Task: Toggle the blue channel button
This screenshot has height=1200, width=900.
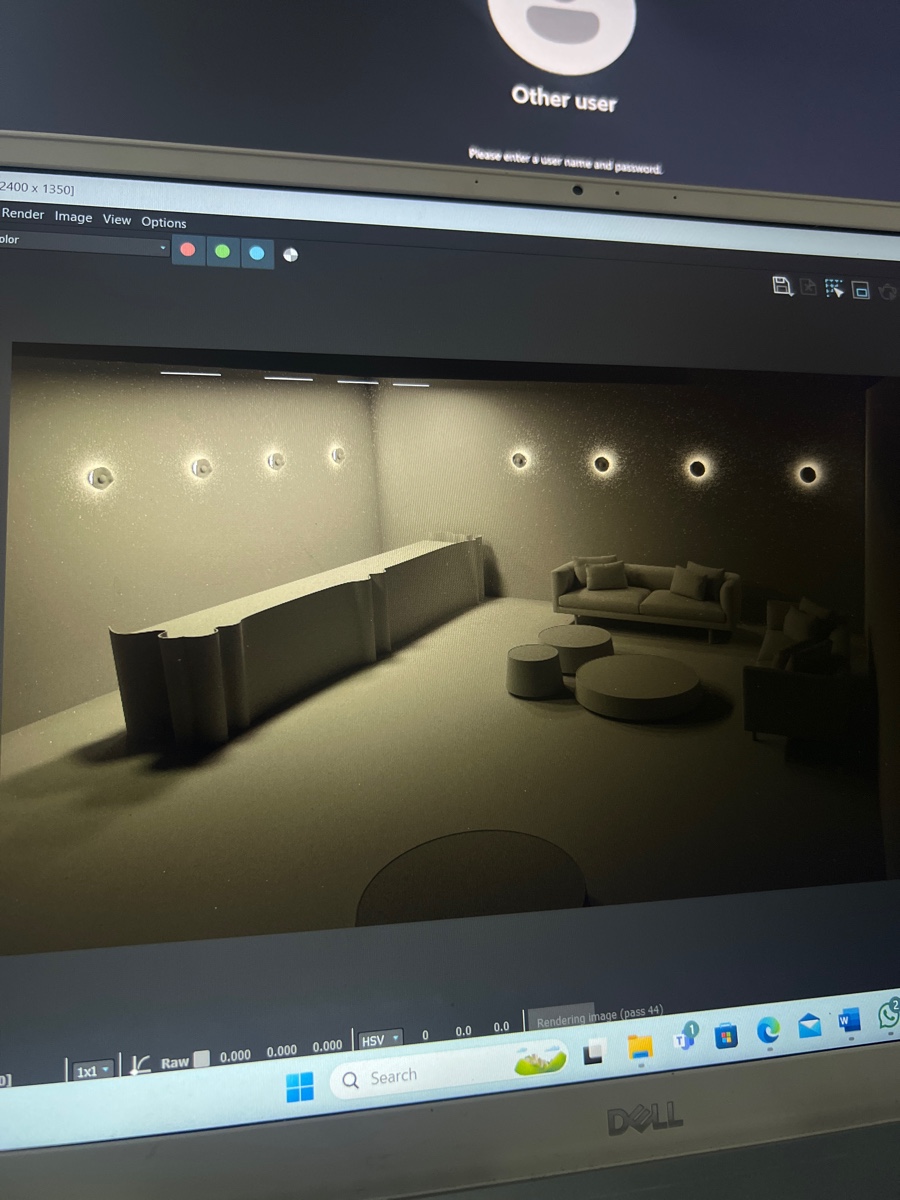Action: point(257,253)
